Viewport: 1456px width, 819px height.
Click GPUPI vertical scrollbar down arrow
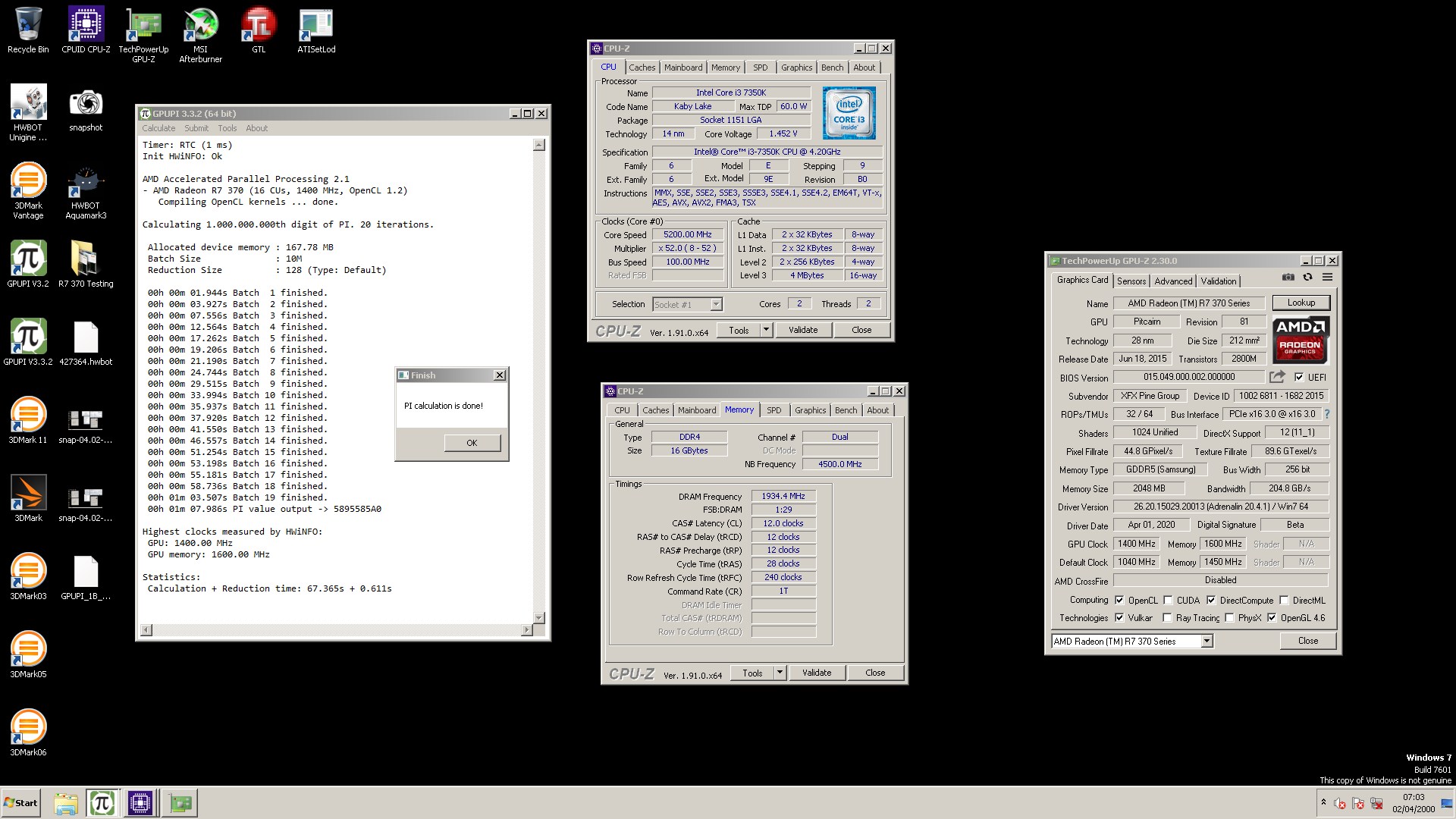pyautogui.click(x=539, y=618)
